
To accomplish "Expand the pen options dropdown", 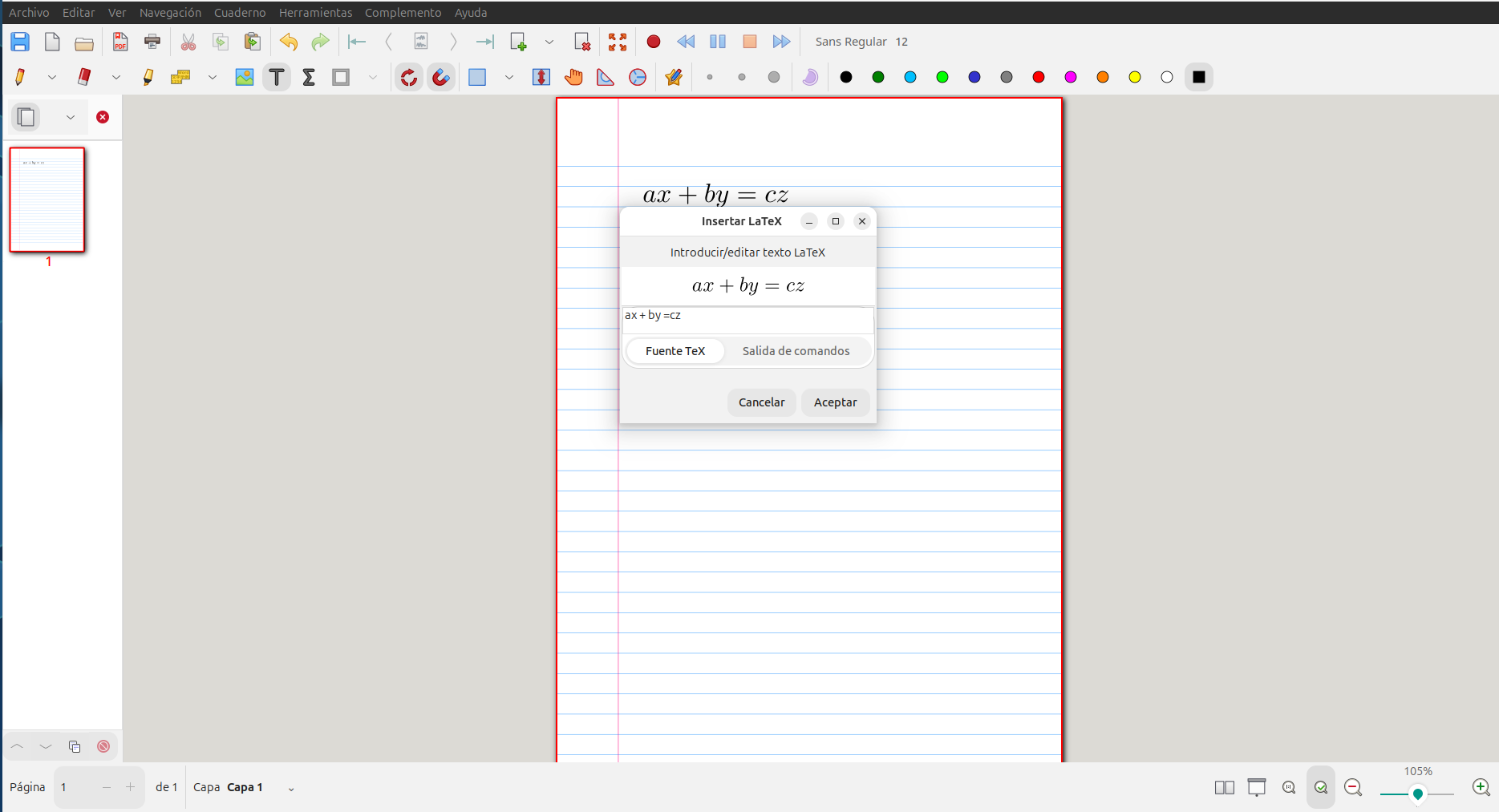I will [x=52, y=77].
